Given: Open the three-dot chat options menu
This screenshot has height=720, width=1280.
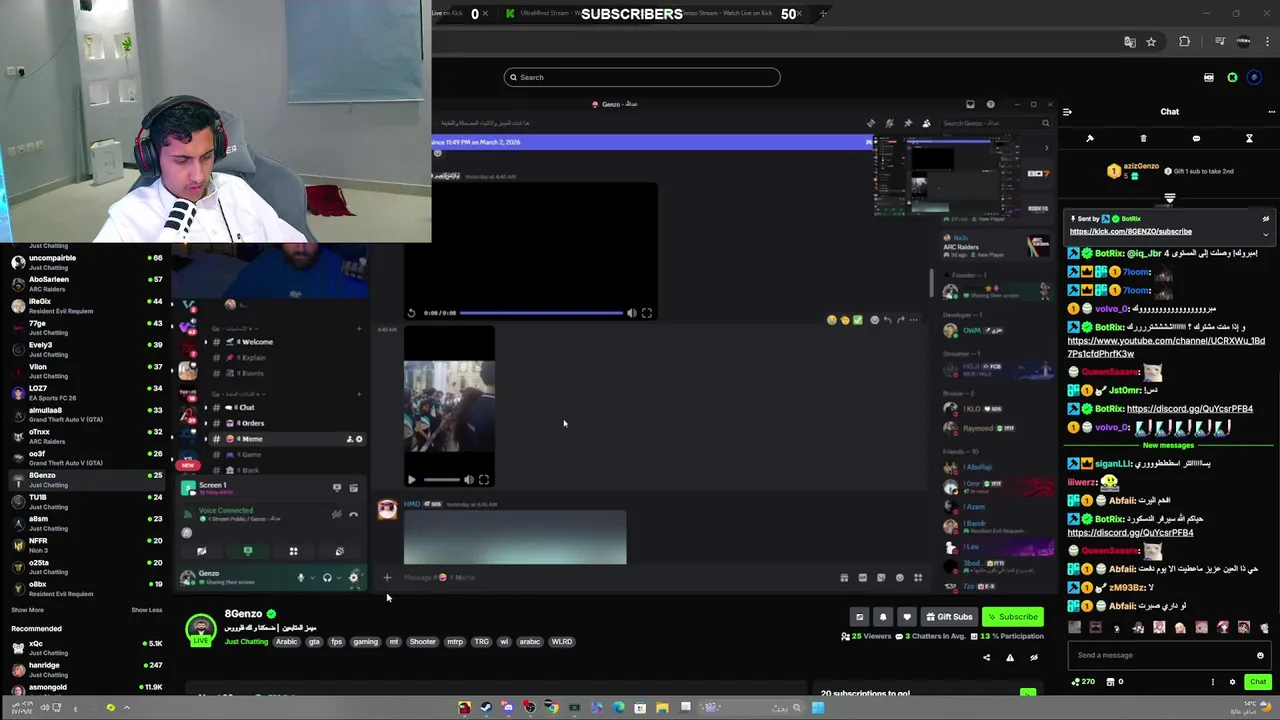Looking at the screenshot, I should click(1271, 112).
